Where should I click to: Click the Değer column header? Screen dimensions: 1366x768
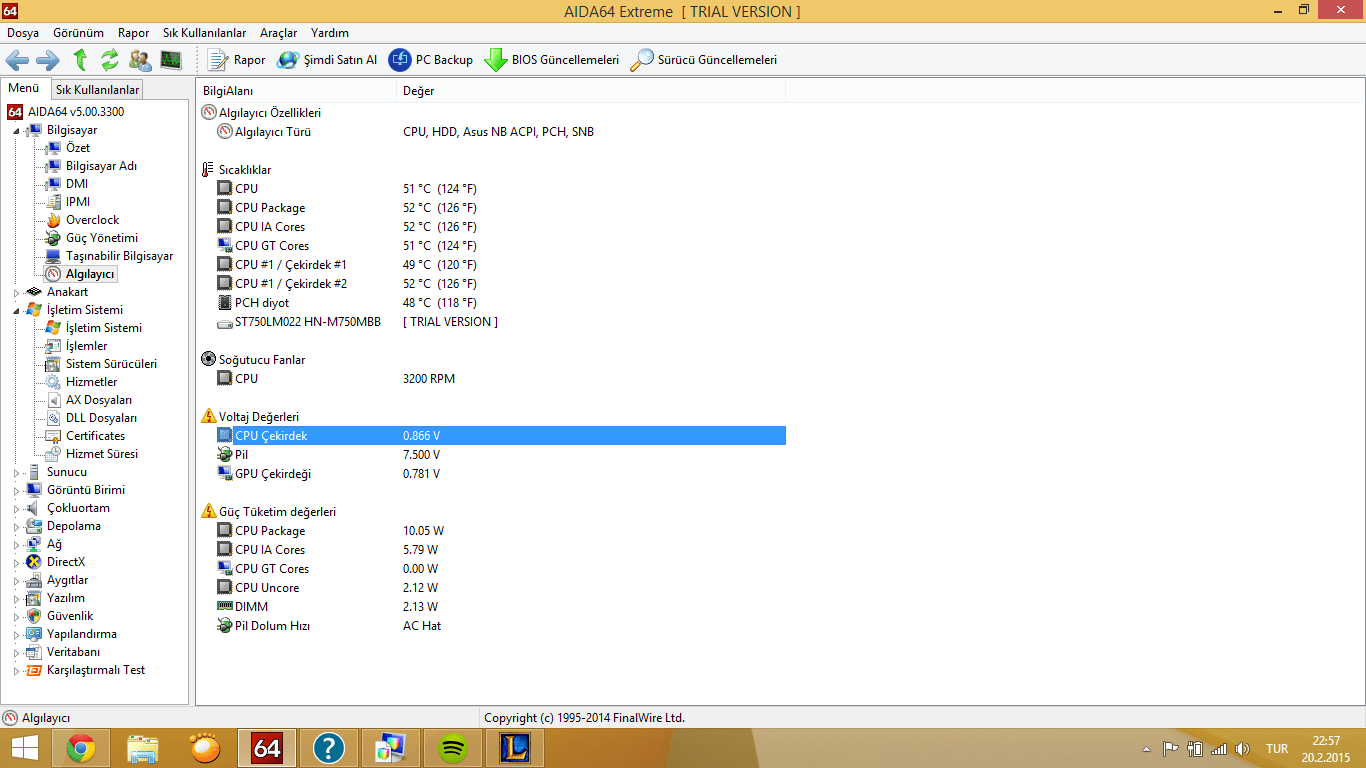pyautogui.click(x=591, y=91)
